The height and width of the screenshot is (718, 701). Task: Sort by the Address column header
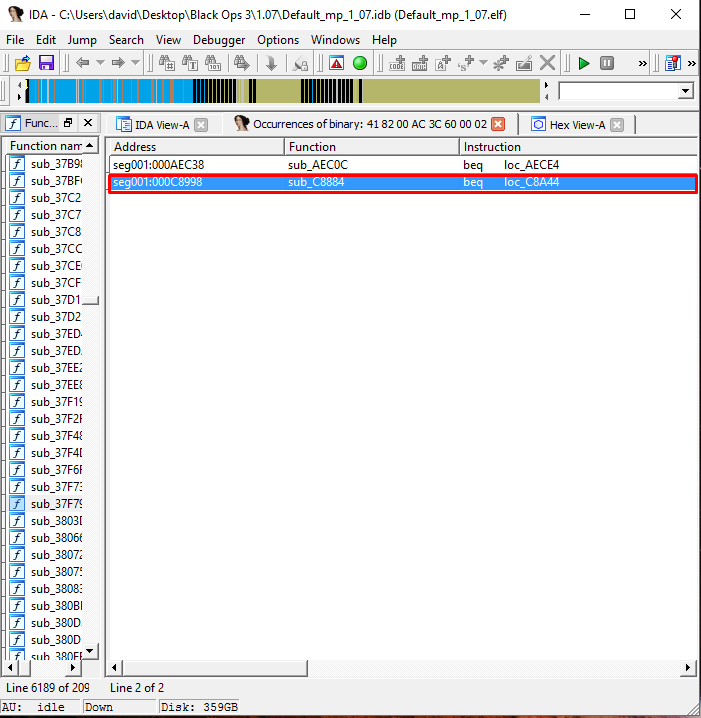[x=196, y=147]
